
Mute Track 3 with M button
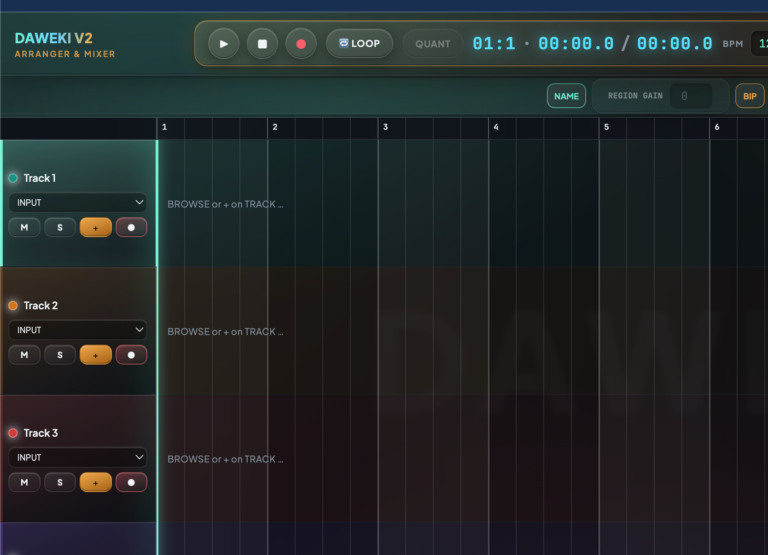click(x=24, y=482)
